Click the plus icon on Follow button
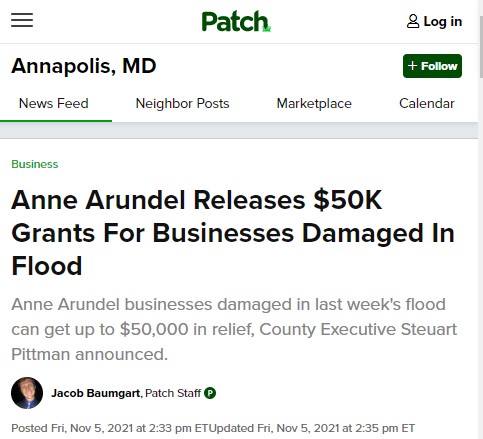483x439 pixels. (412, 66)
